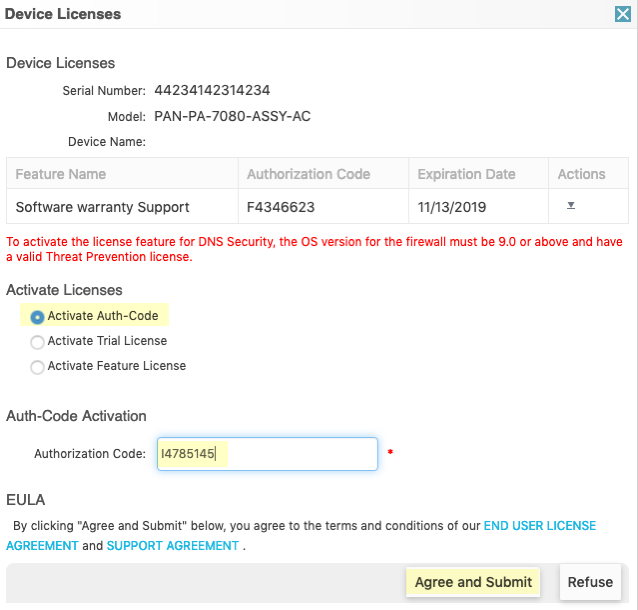
Task: Pick the Activate Feature License option
Action: coord(38,367)
